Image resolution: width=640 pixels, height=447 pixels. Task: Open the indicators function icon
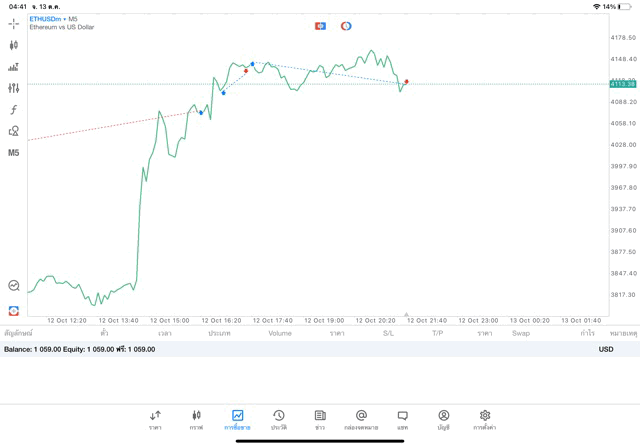[14, 110]
